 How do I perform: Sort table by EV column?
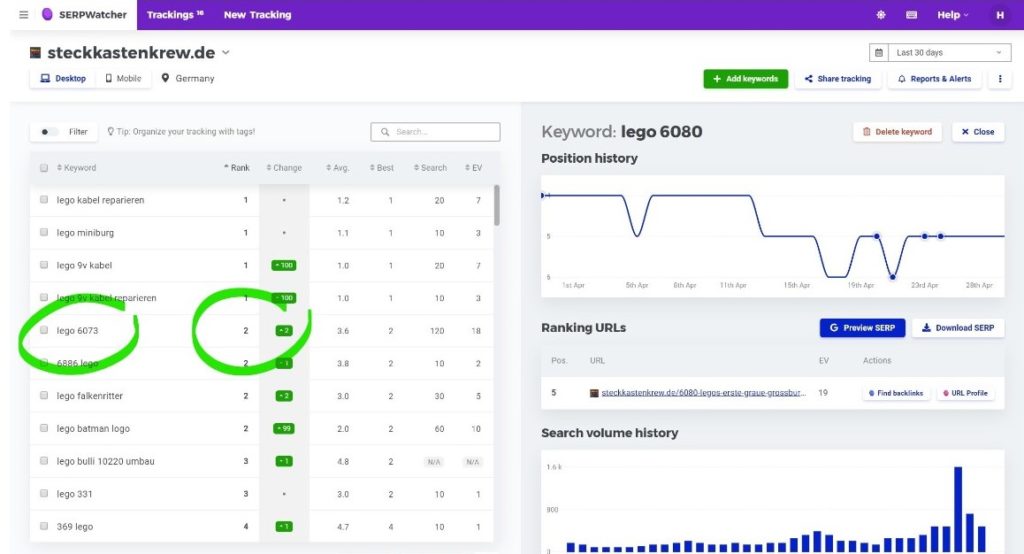(x=473, y=168)
